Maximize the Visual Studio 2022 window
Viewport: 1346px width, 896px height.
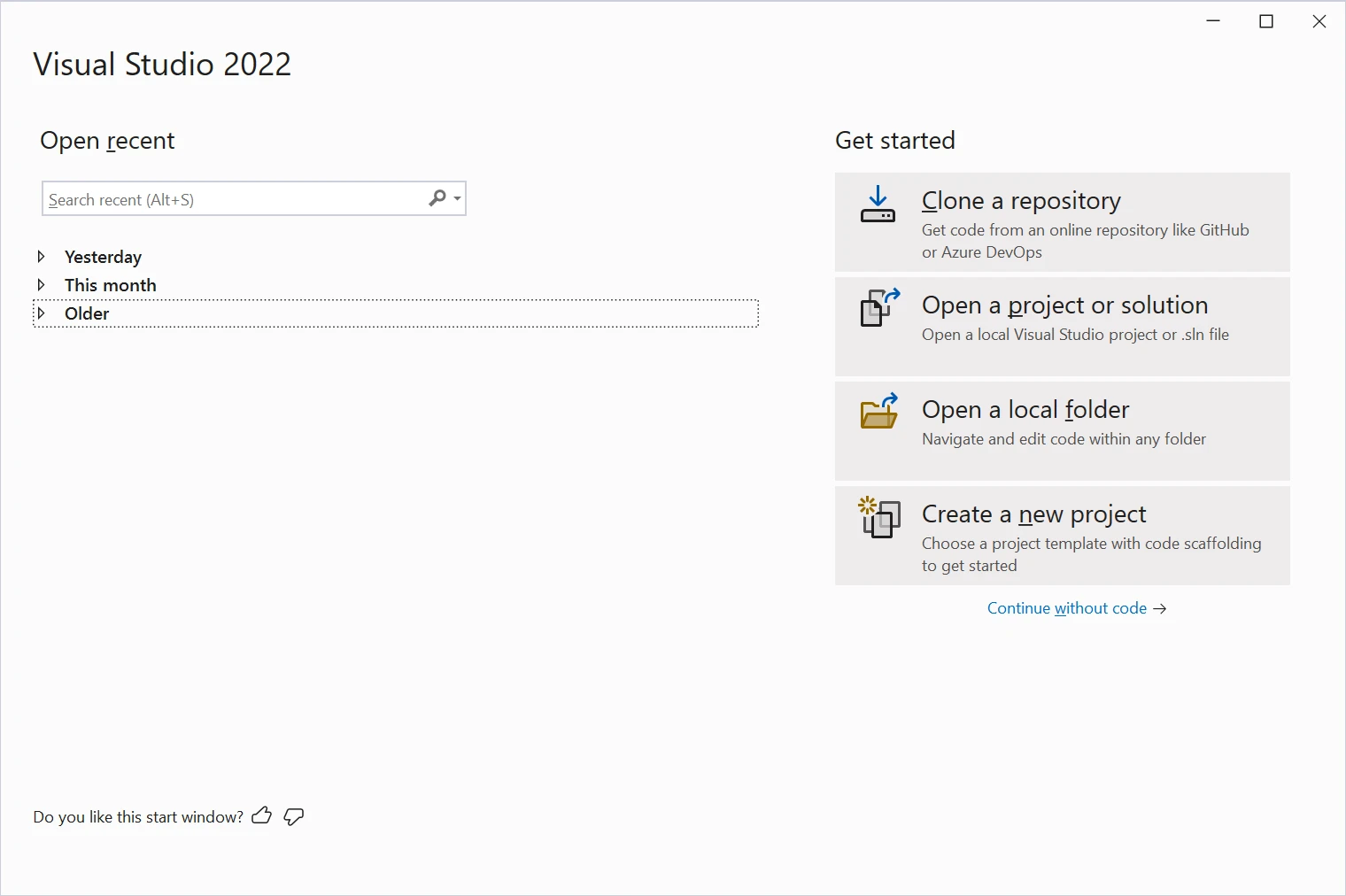[x=1266, y=21]
